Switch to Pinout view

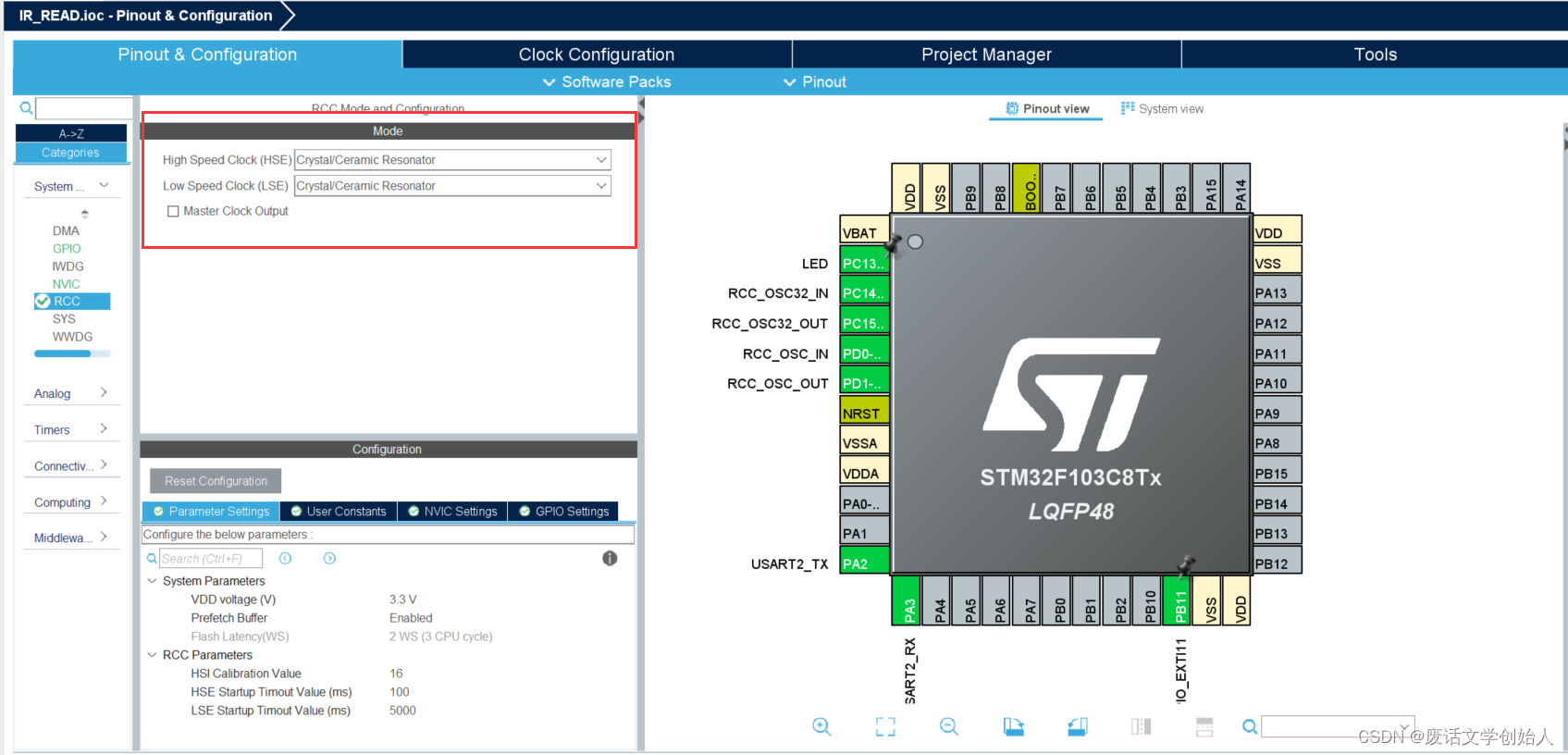tap(1047, 108)
